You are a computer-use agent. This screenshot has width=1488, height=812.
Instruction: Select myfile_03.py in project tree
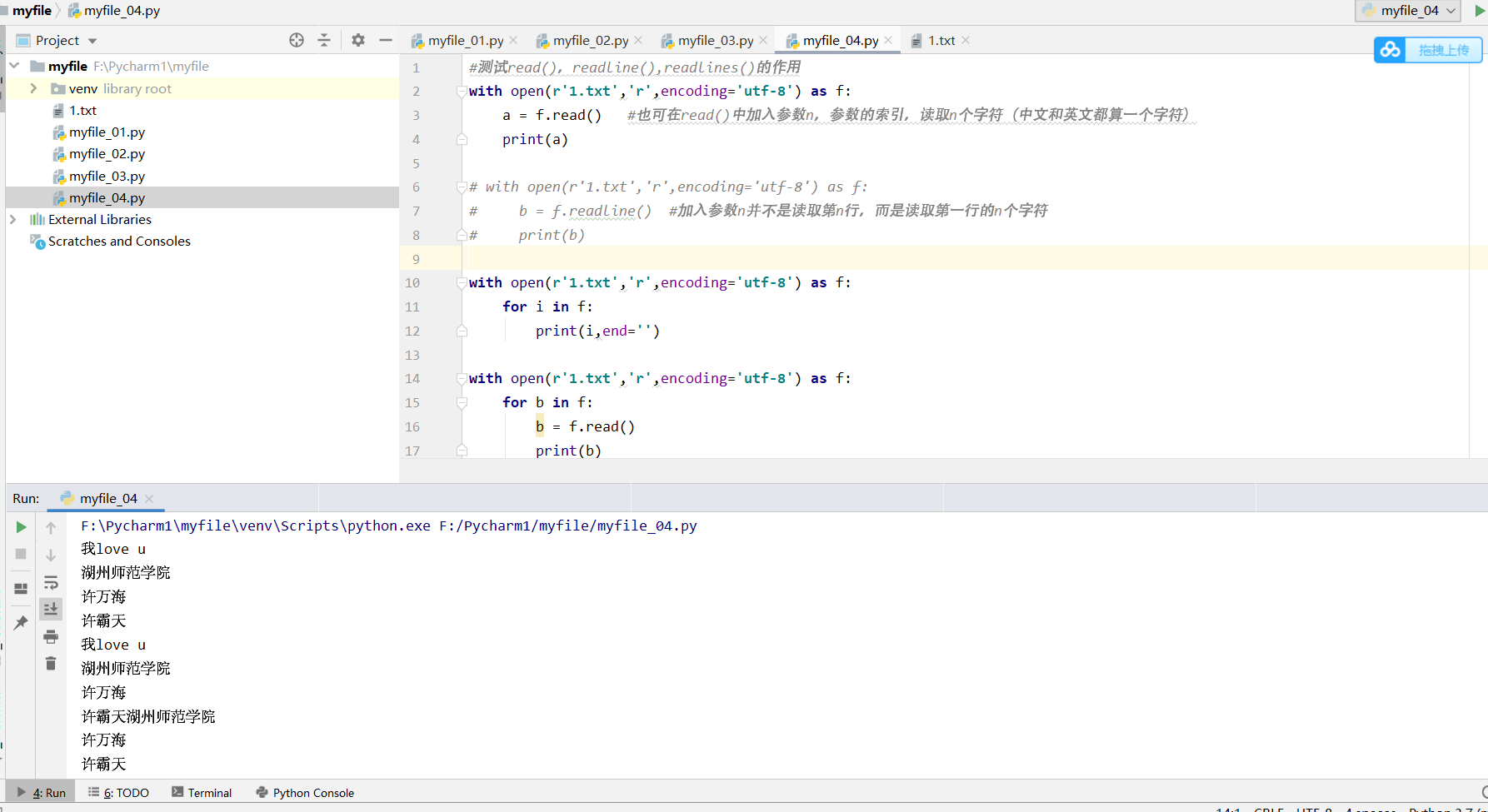click(x=107, y=176)
